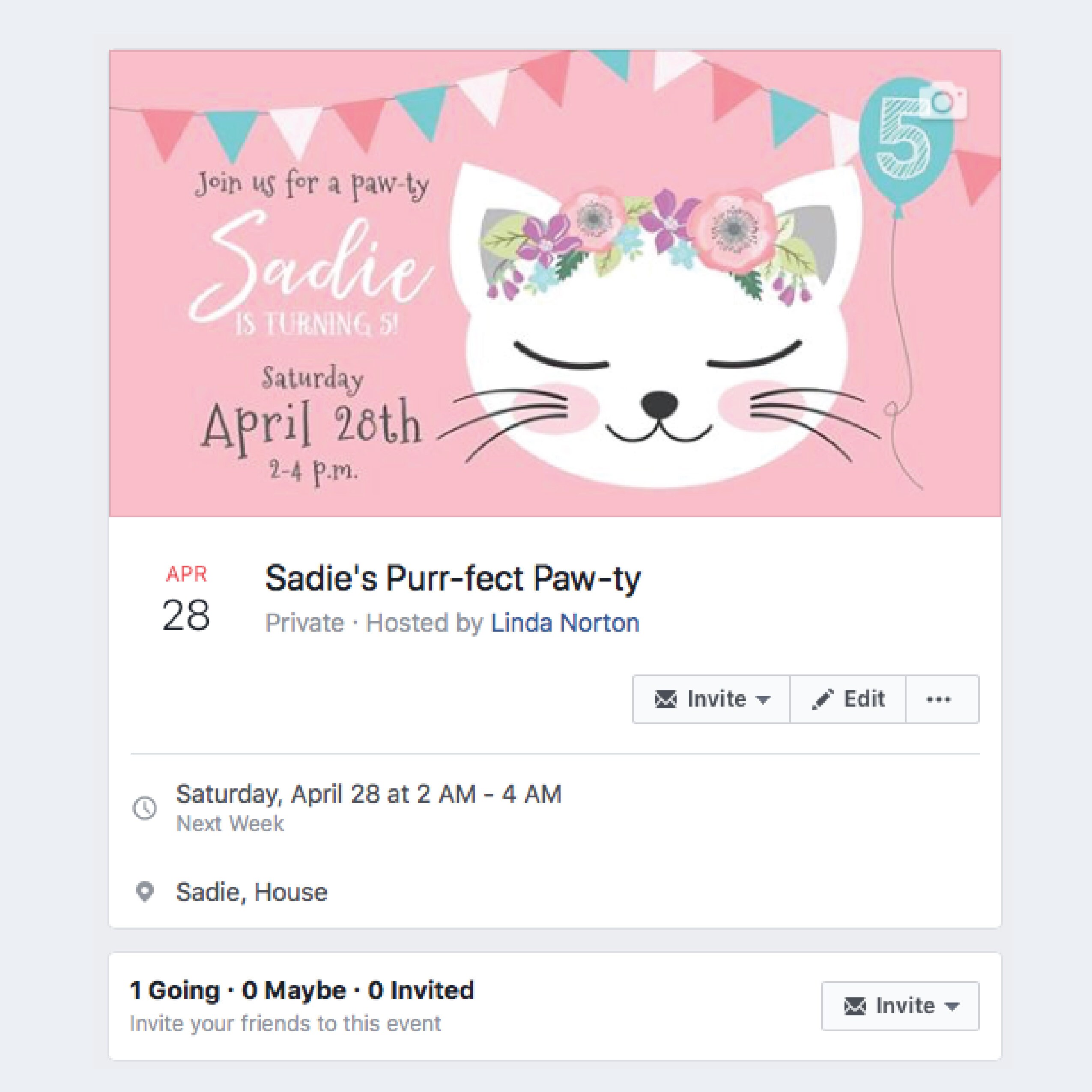The height and width of the screenshot is (1092, 1092).
Task: Click the Invite your friends subtitle text
Action: (x=286, y=1023)
